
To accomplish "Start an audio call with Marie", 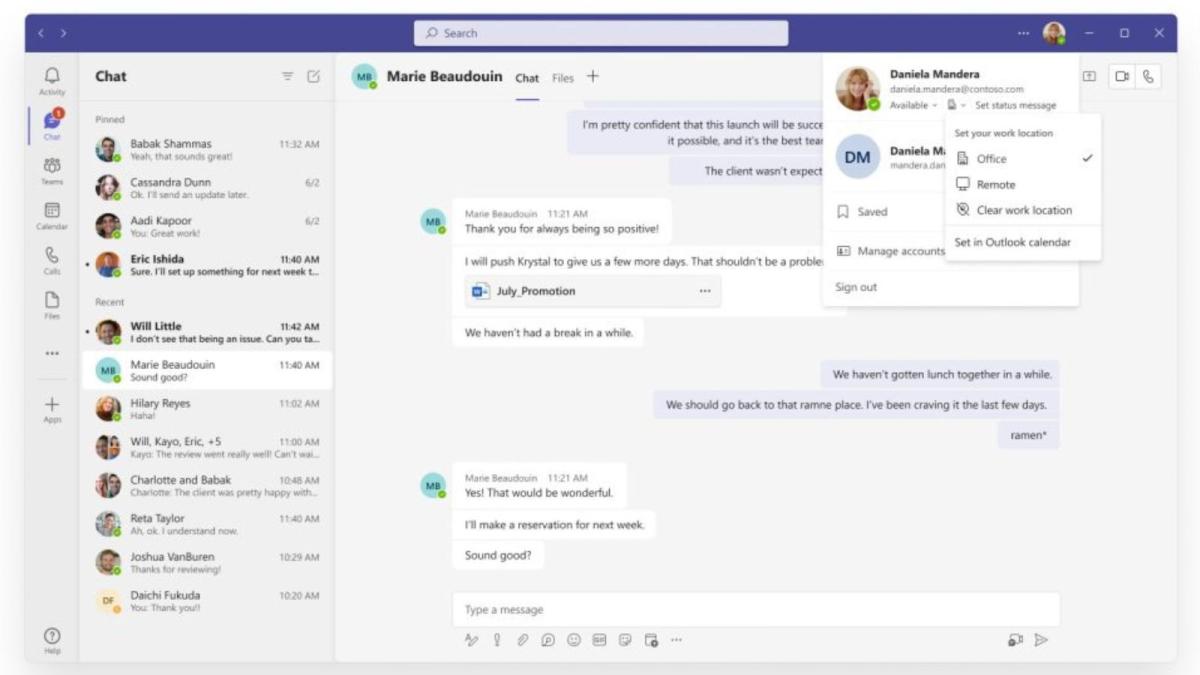I will tap(1148, 76).
